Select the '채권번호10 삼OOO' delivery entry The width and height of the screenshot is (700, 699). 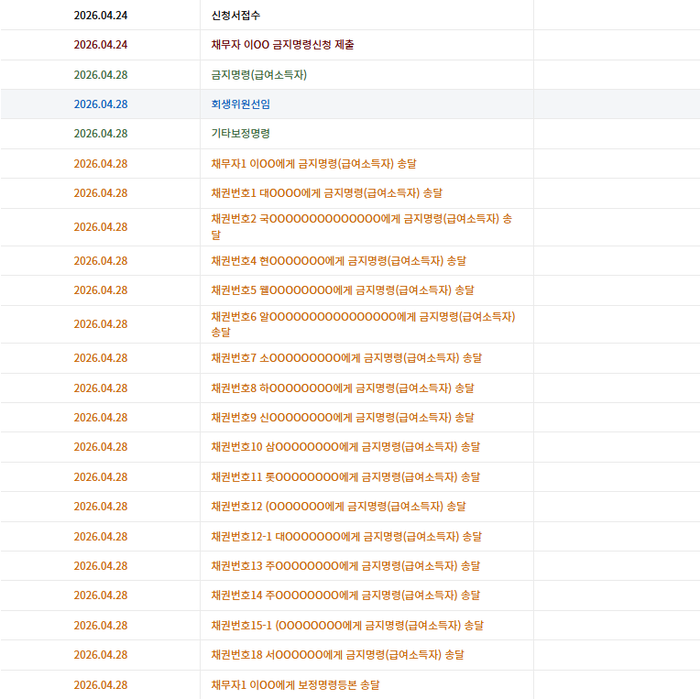click(346, 447)
